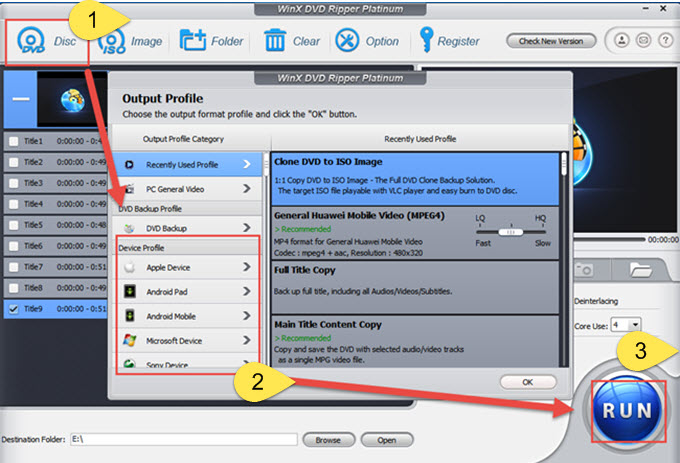This screenshot has height=463, width=680.
Task: Click the Apple Device icon
Action: [x=129, y=267]
